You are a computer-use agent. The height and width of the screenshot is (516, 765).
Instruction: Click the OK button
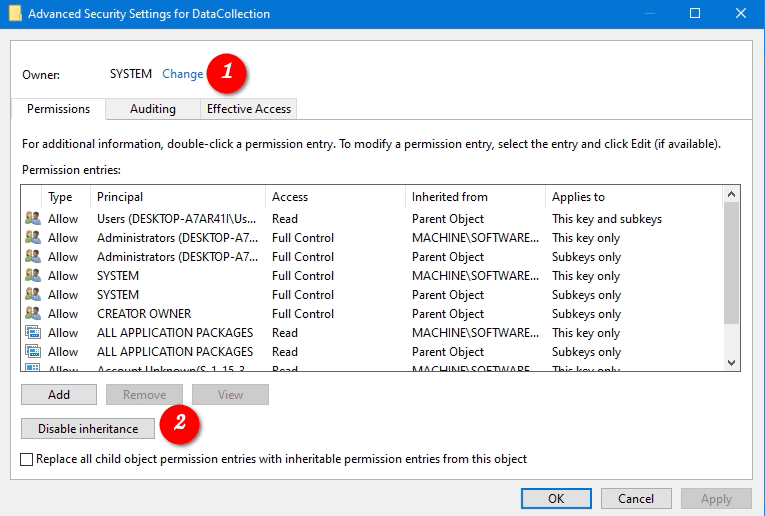tap(556, 498)
